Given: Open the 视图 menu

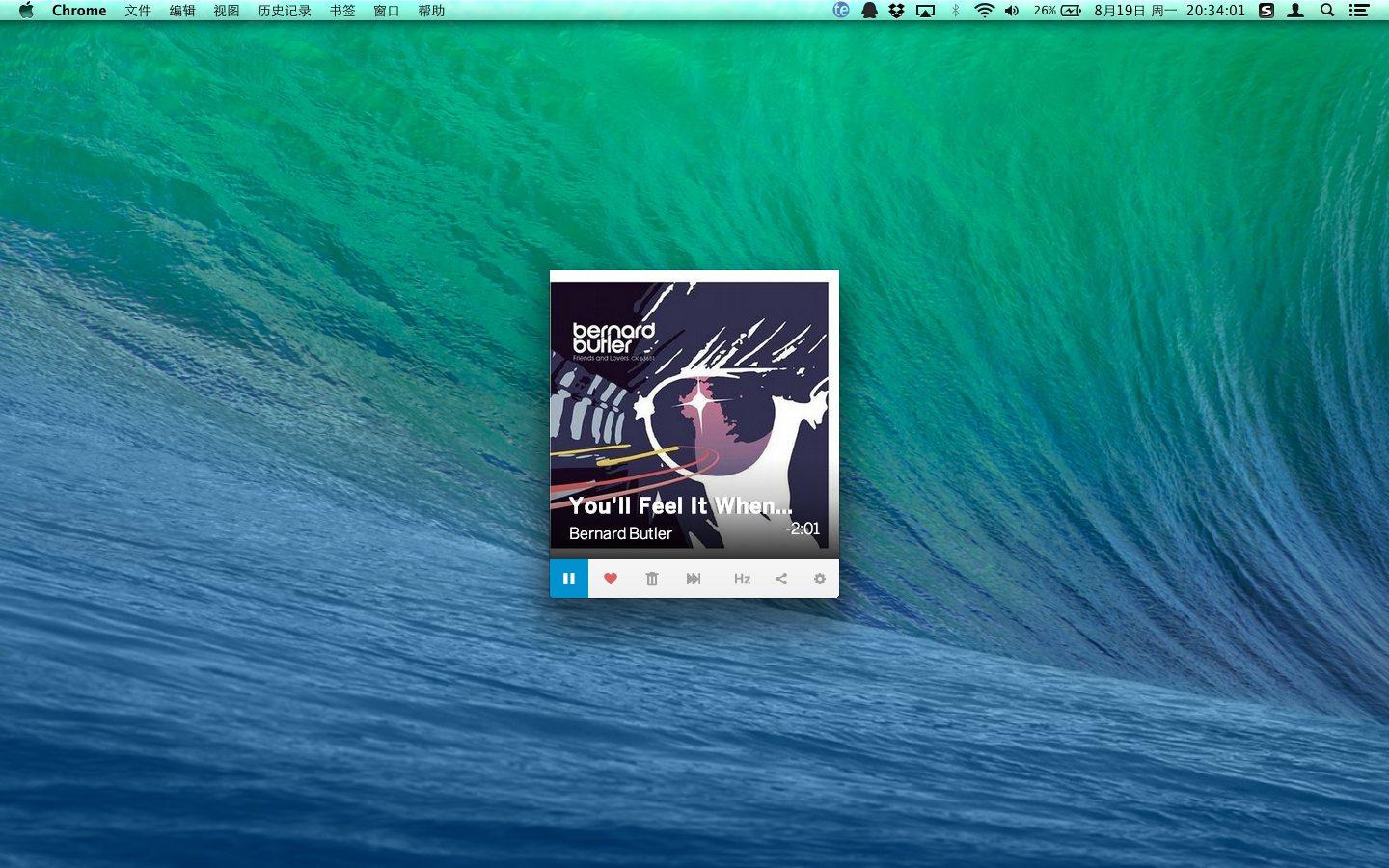Looking at the screenshot, I should 227,11.
